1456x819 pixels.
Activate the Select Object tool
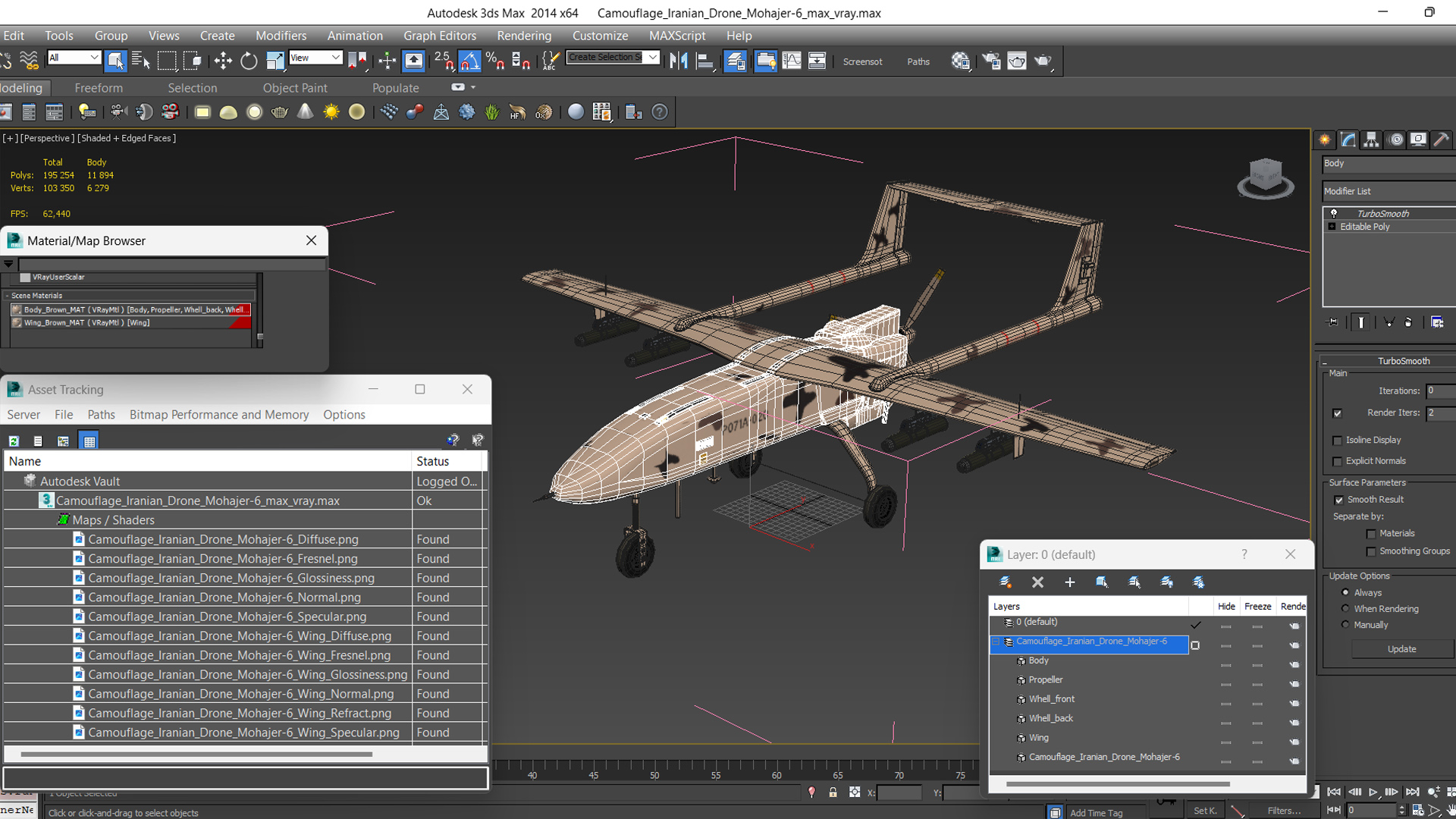coord(115,61)
